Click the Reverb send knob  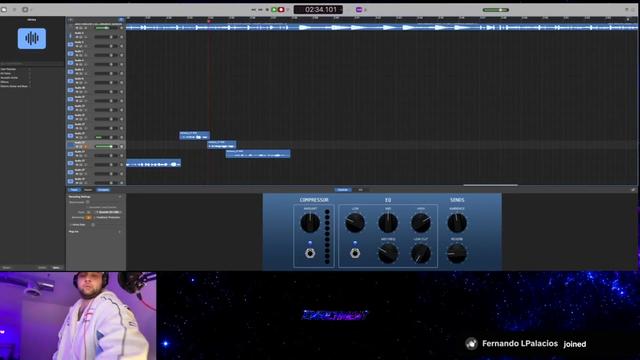click(457, 253)
